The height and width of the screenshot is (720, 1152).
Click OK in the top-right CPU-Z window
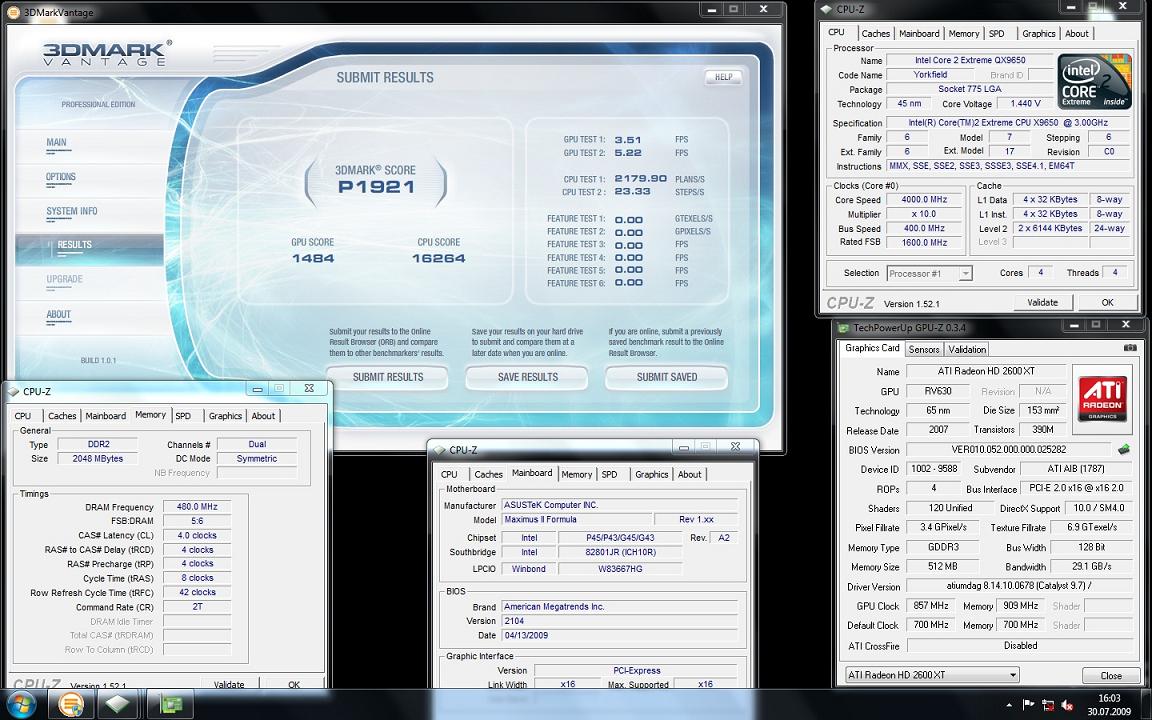pyautogui.click(x=1107, y=302)
